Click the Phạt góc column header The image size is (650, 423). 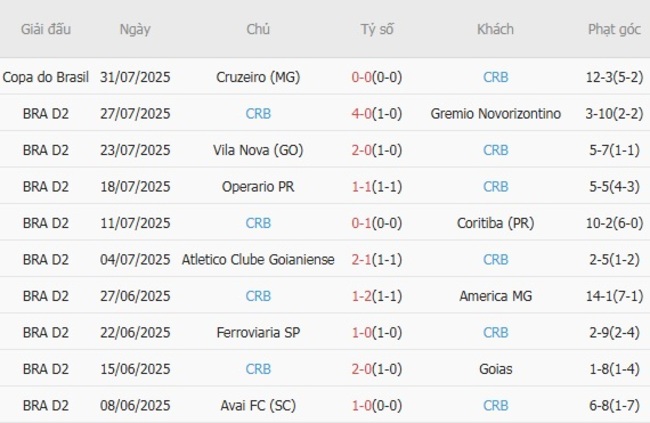[x=614, y=29]
